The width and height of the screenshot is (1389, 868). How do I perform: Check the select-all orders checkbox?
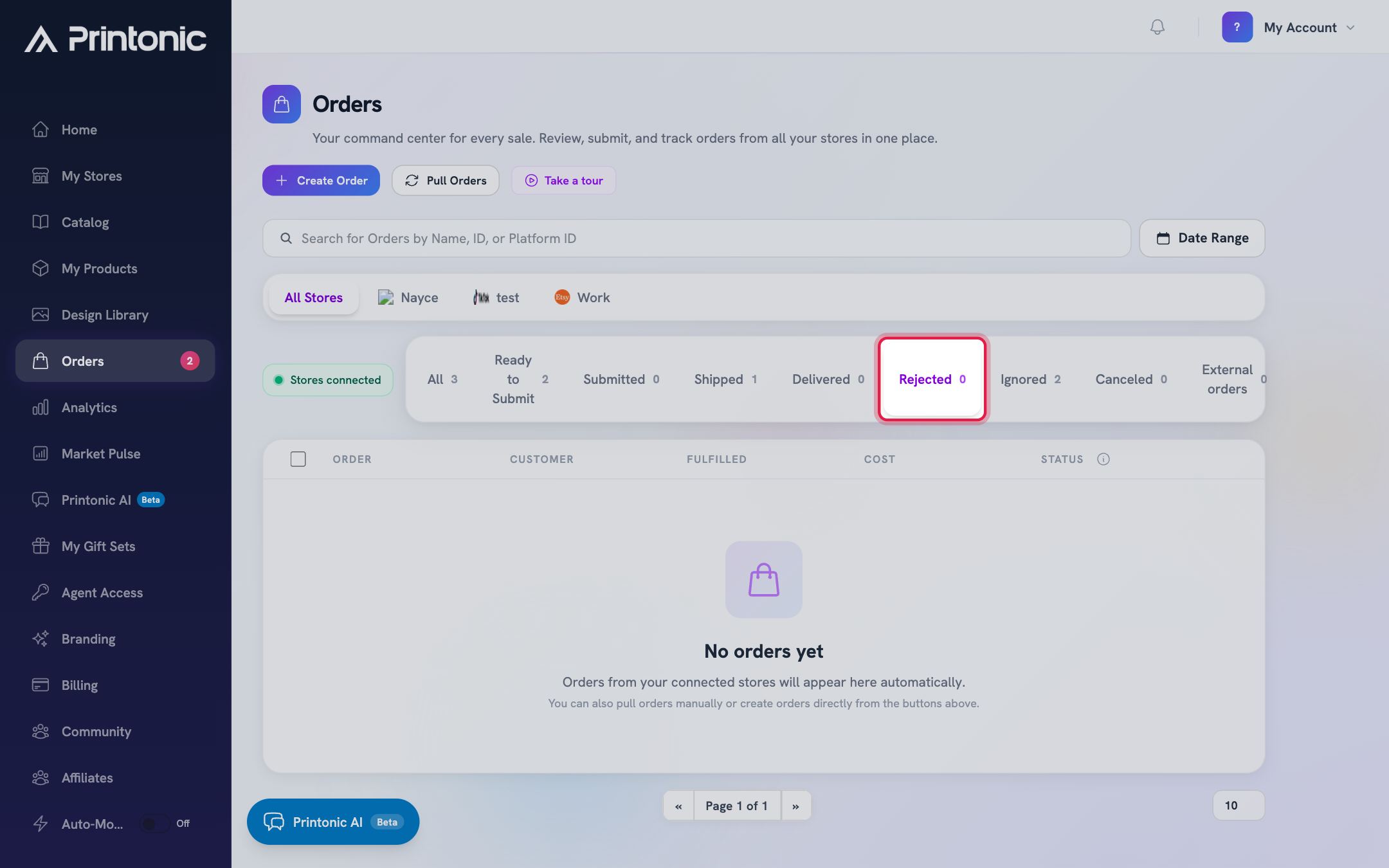(x=298, y=459)
